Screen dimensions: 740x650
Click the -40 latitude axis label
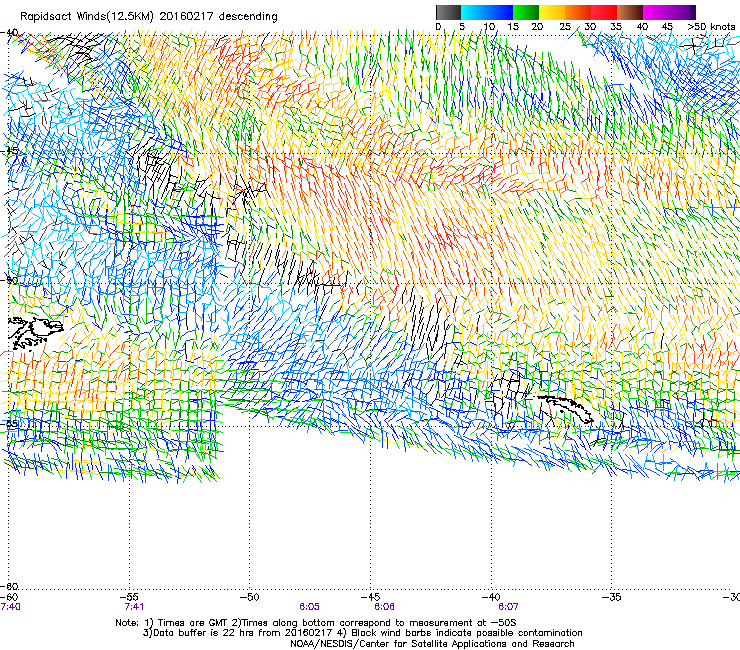[8, 33]
